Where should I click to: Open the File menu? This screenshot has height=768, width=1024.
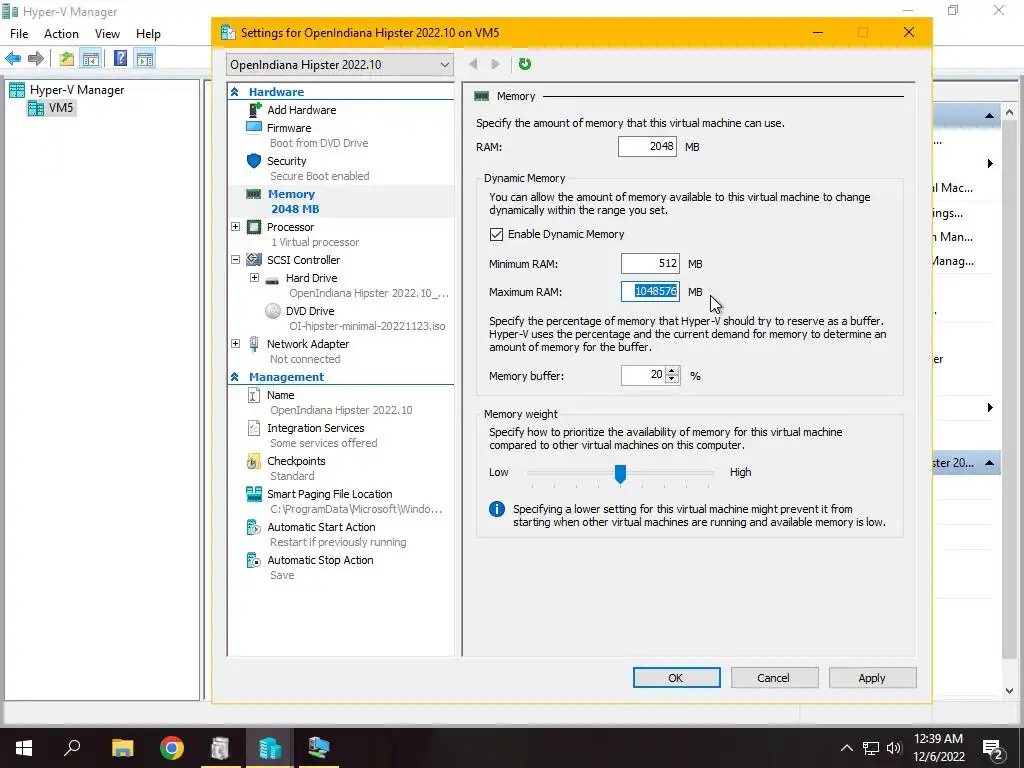point(19,34)
